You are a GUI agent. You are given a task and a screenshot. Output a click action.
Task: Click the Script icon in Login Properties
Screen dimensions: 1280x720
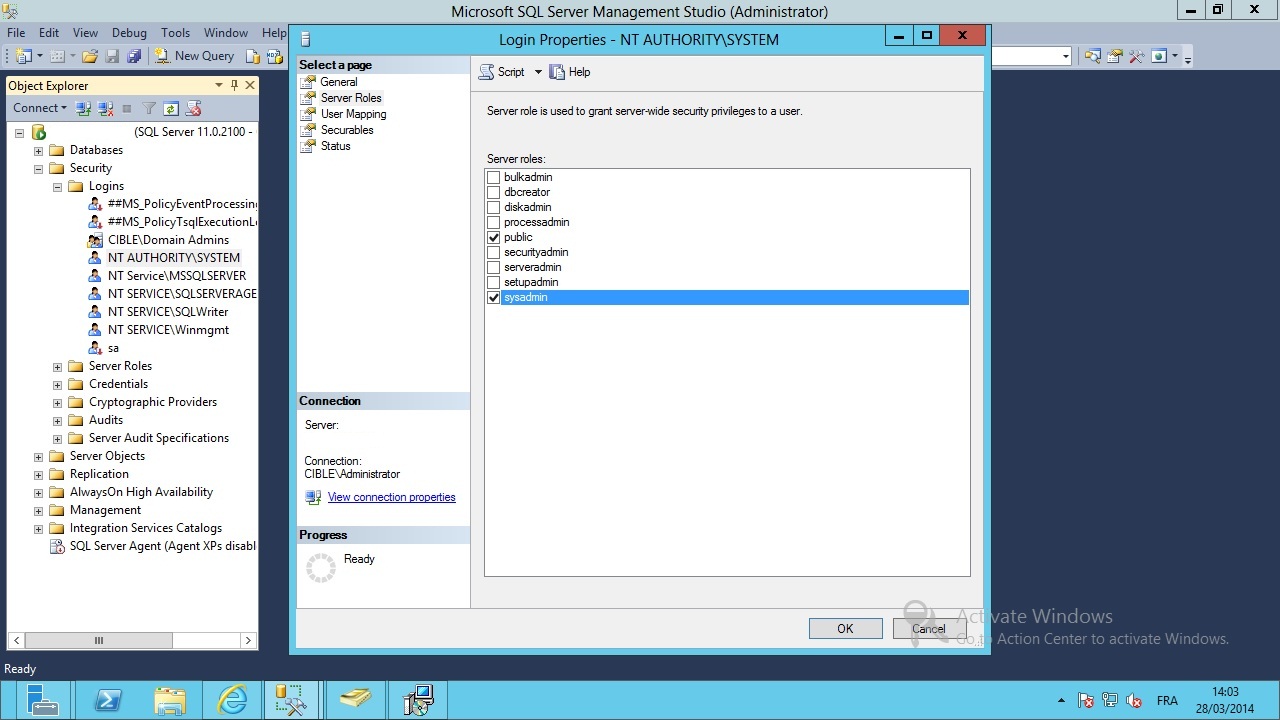point(486,72)
